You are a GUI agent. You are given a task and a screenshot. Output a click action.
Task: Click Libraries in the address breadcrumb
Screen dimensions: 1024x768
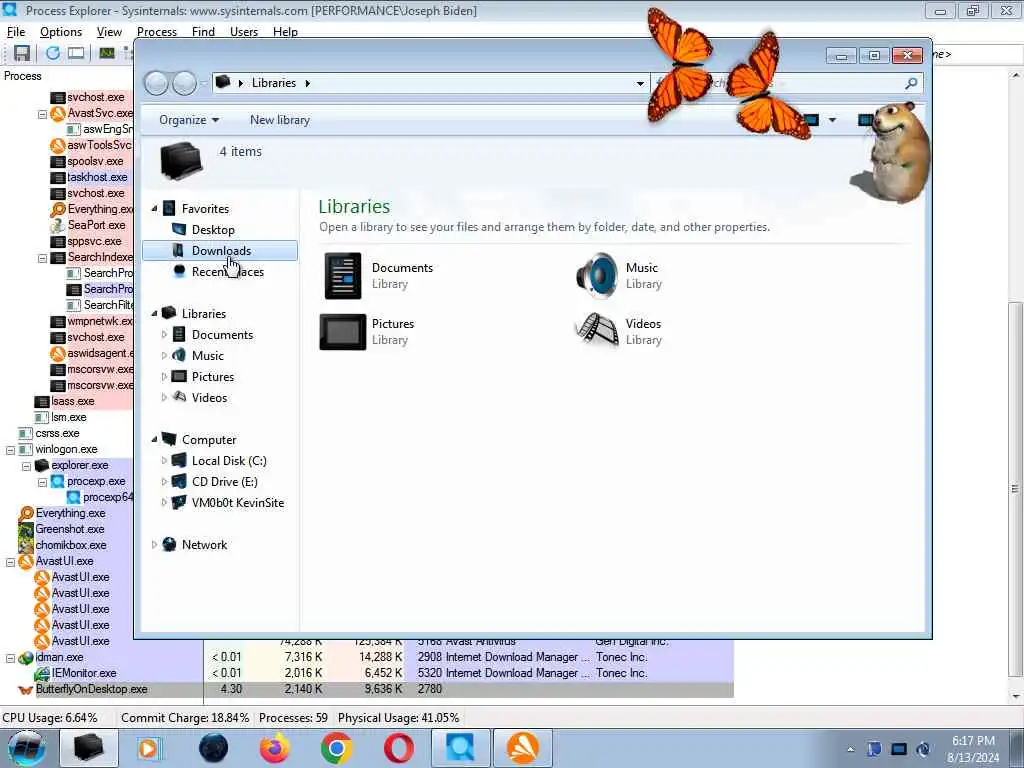(274, 83)
